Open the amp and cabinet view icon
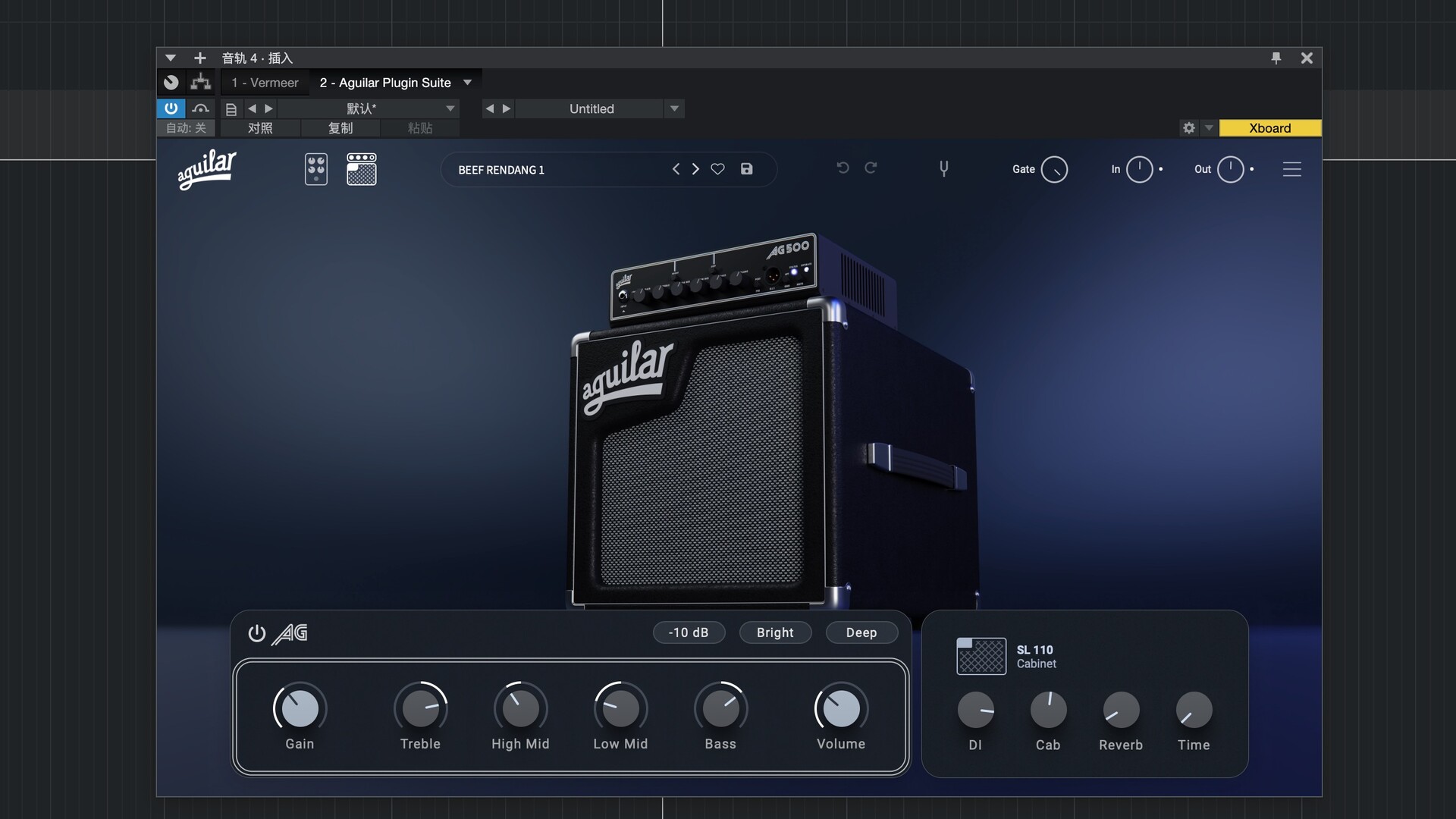The image size is (1456, 819). tap(362, 169)
